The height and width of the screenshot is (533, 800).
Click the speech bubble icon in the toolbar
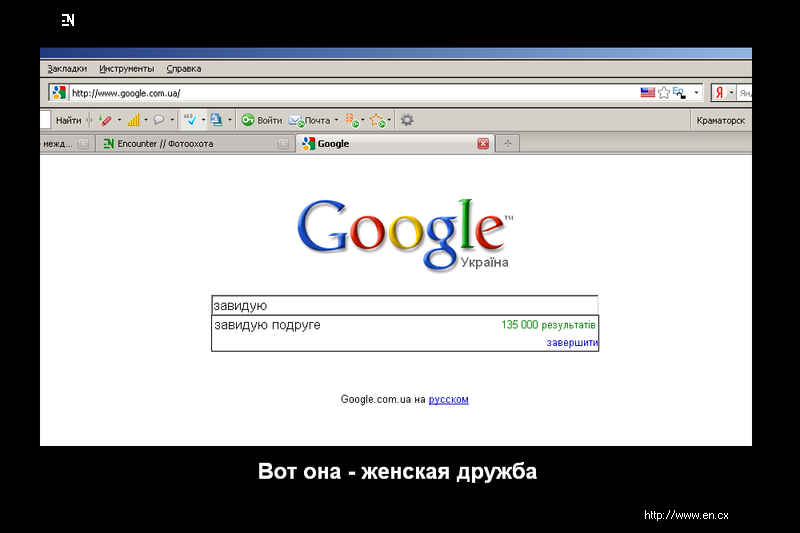[158, 120]
